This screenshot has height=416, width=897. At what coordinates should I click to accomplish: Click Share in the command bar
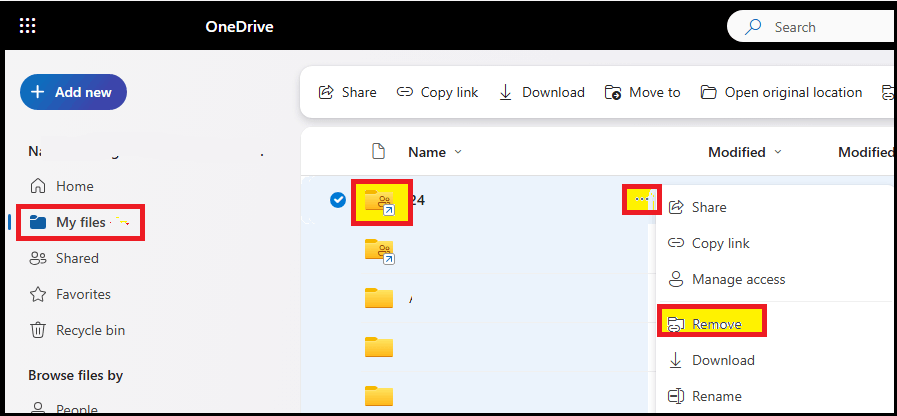347,92
